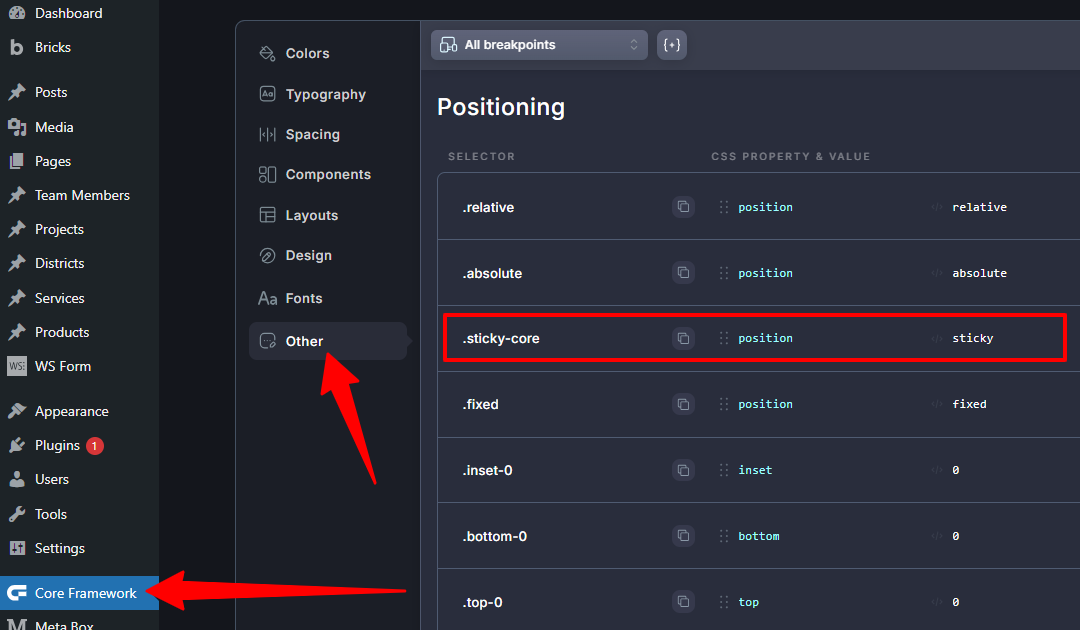This screenshot has width=1080, height=630.
Task: Click the variables braces button
Action: click(672, 45)
